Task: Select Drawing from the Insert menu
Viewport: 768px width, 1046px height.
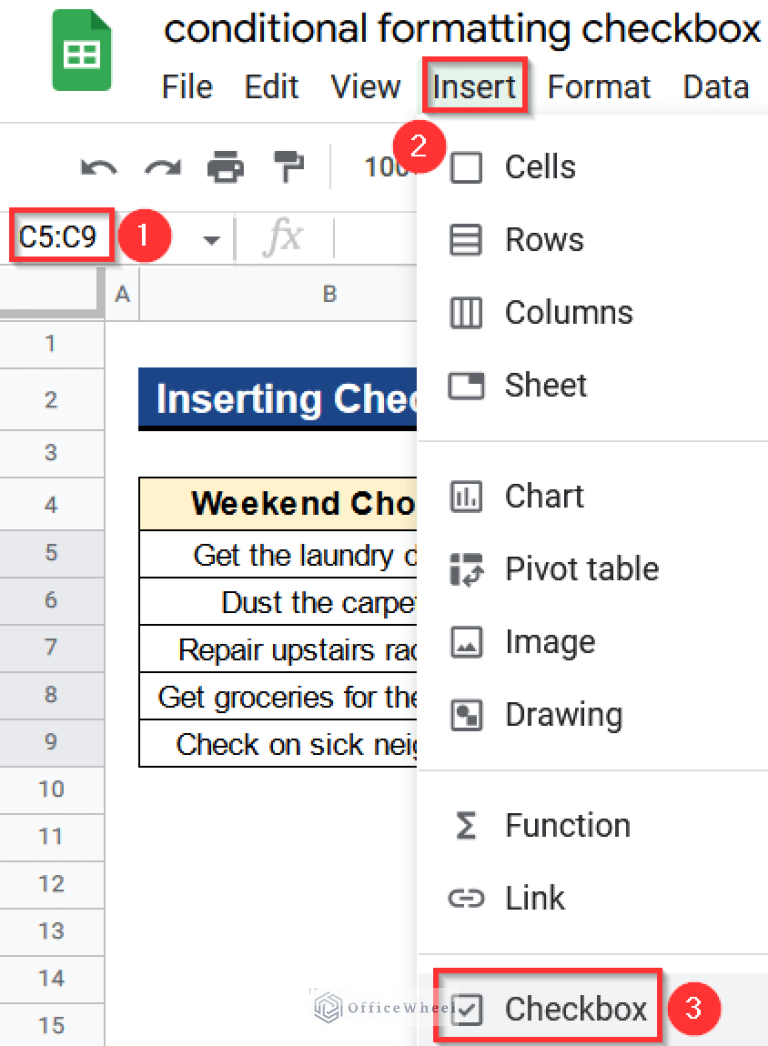Action: pyautogui.click(x=563, y=715)
